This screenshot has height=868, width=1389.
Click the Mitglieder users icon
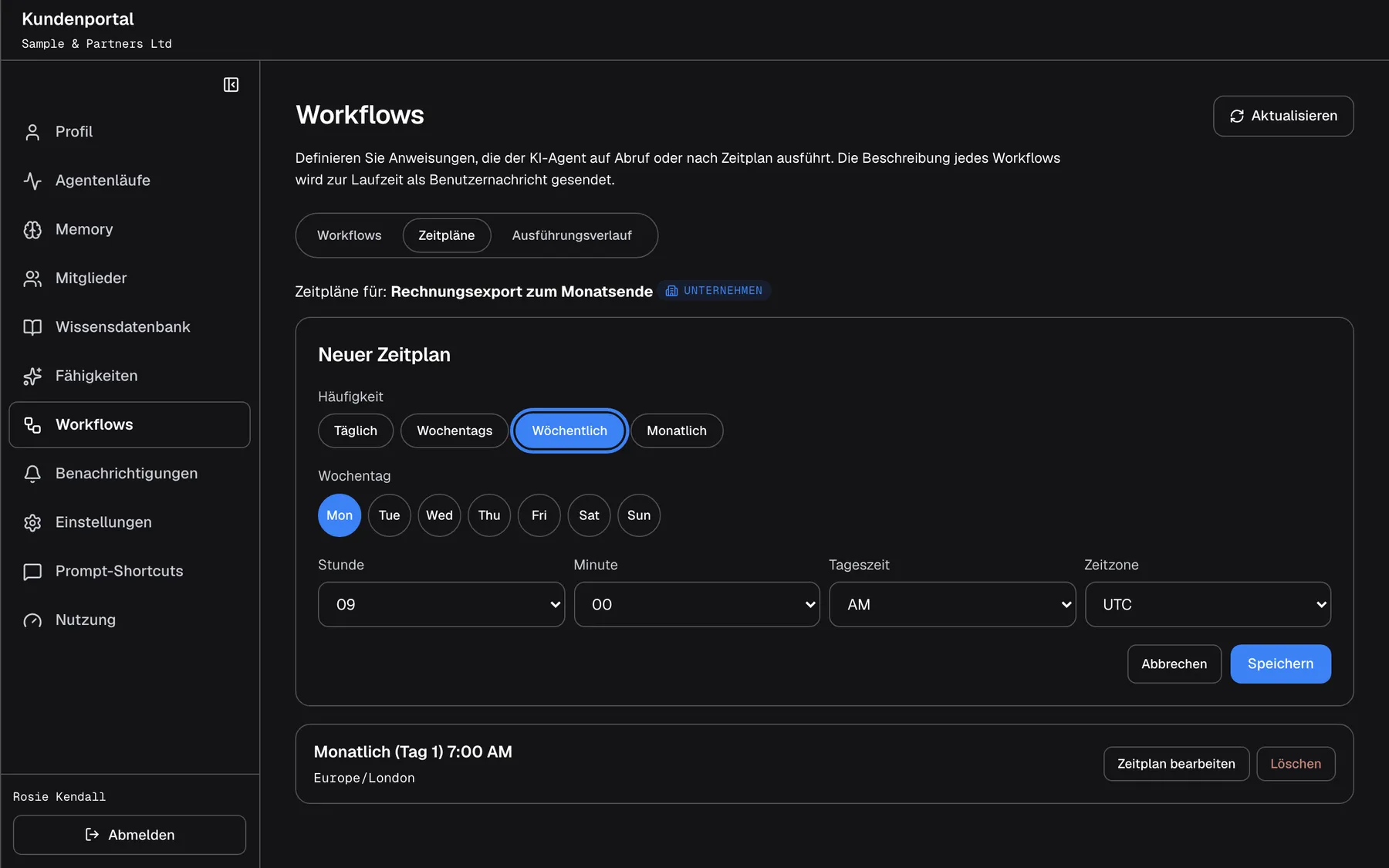pos(32,279)
